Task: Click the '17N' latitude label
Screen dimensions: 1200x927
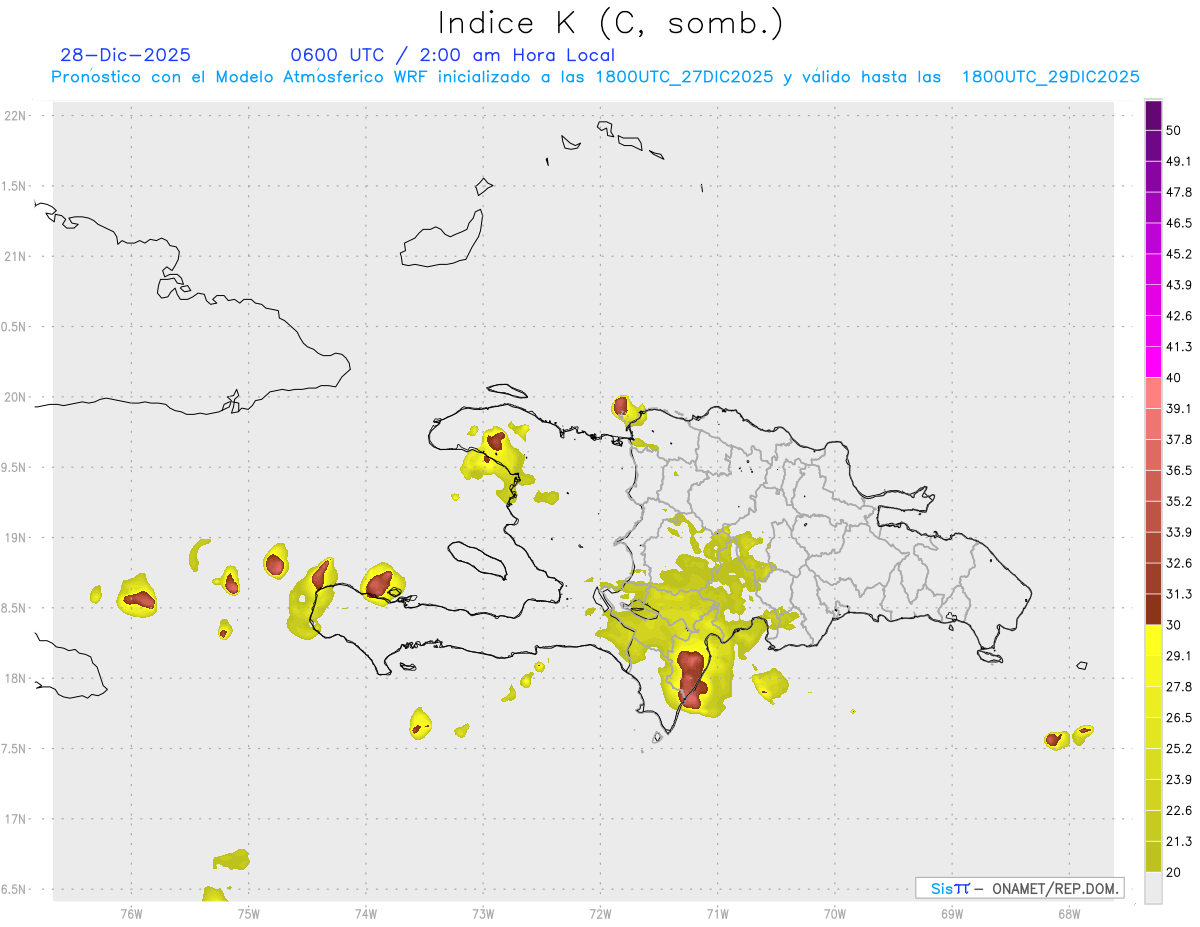Action: click(x=16, y=819)
